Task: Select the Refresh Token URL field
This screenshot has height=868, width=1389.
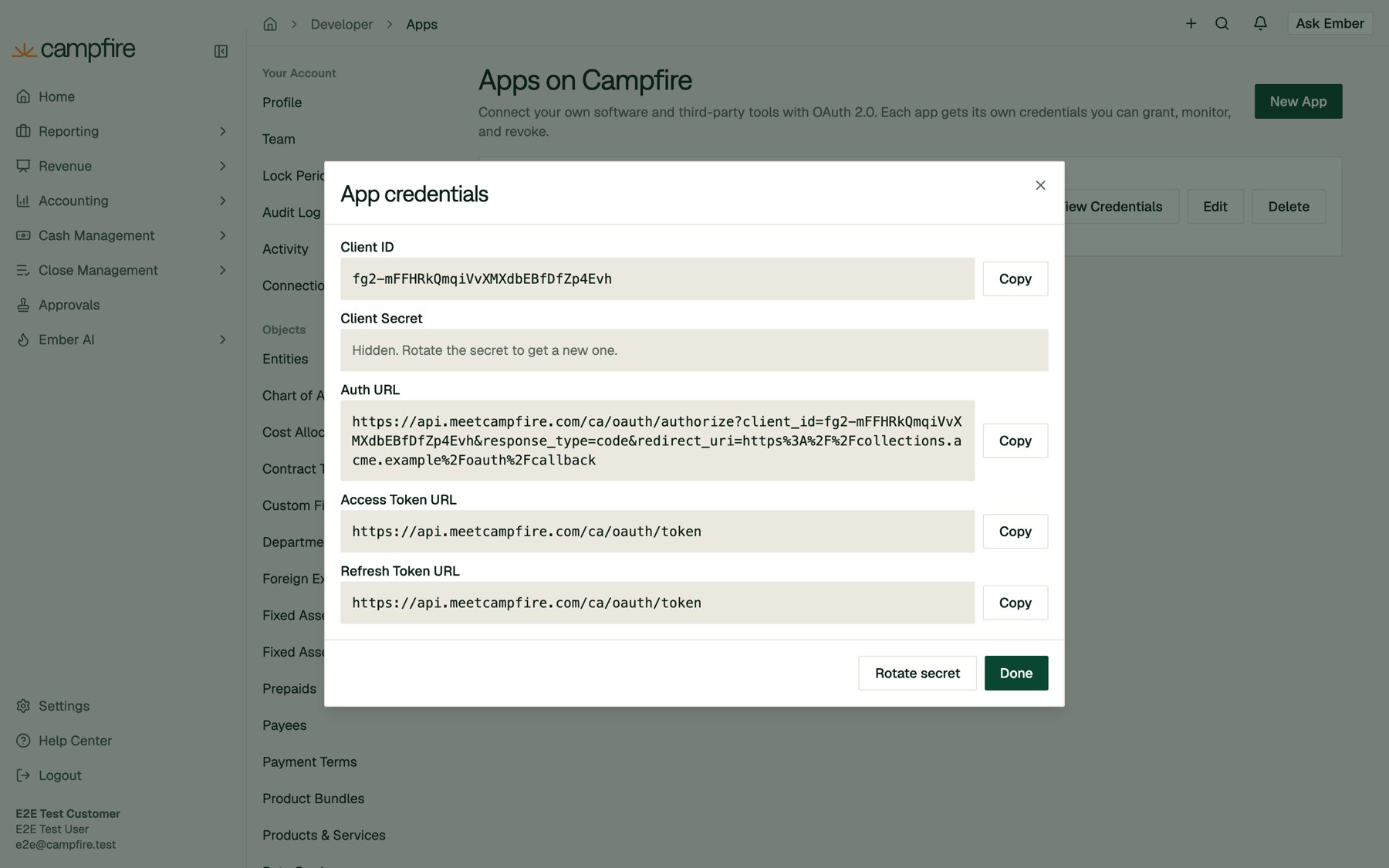Action: 657,603
